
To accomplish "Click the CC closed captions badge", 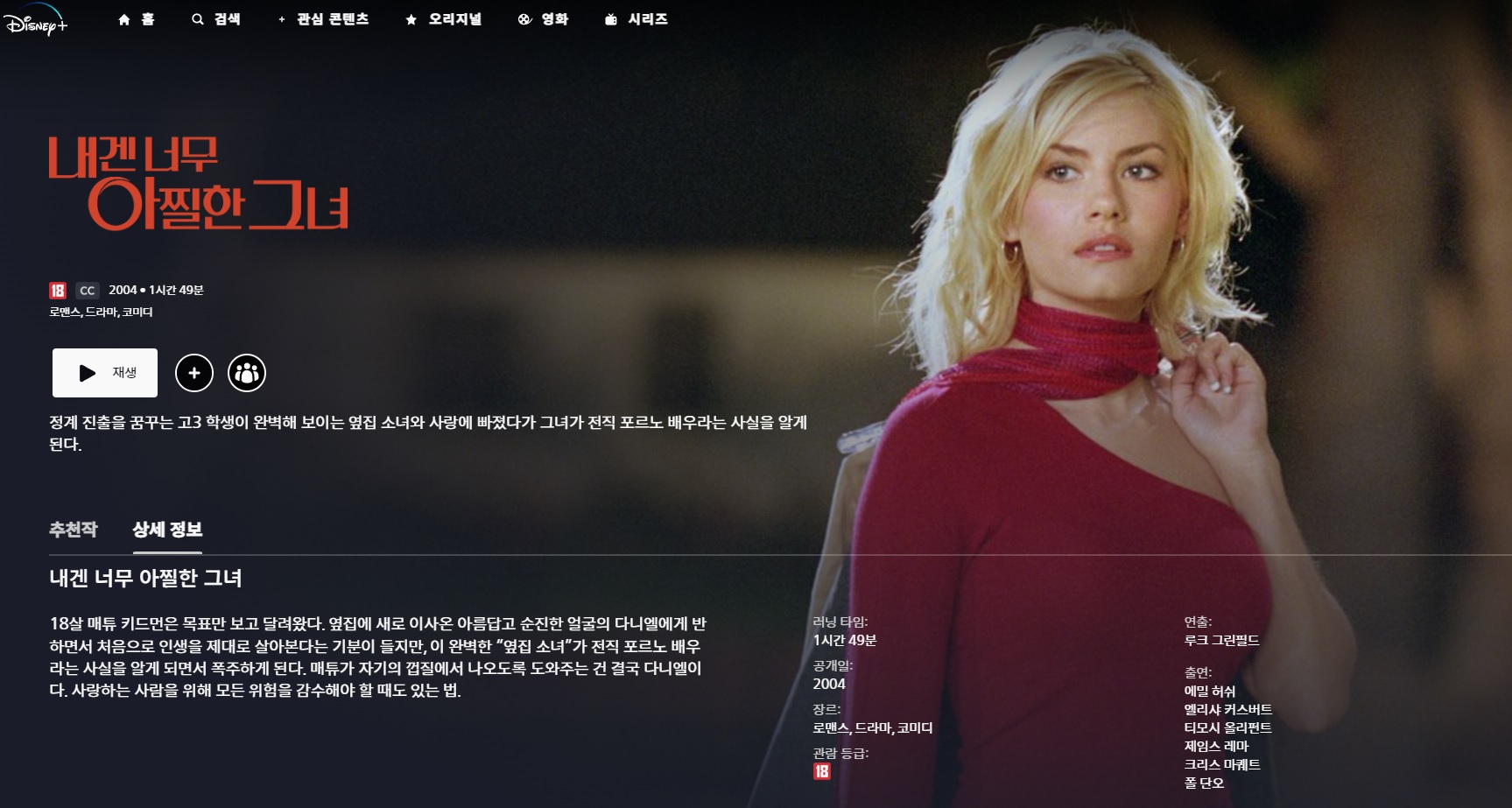I will (88, 291).
